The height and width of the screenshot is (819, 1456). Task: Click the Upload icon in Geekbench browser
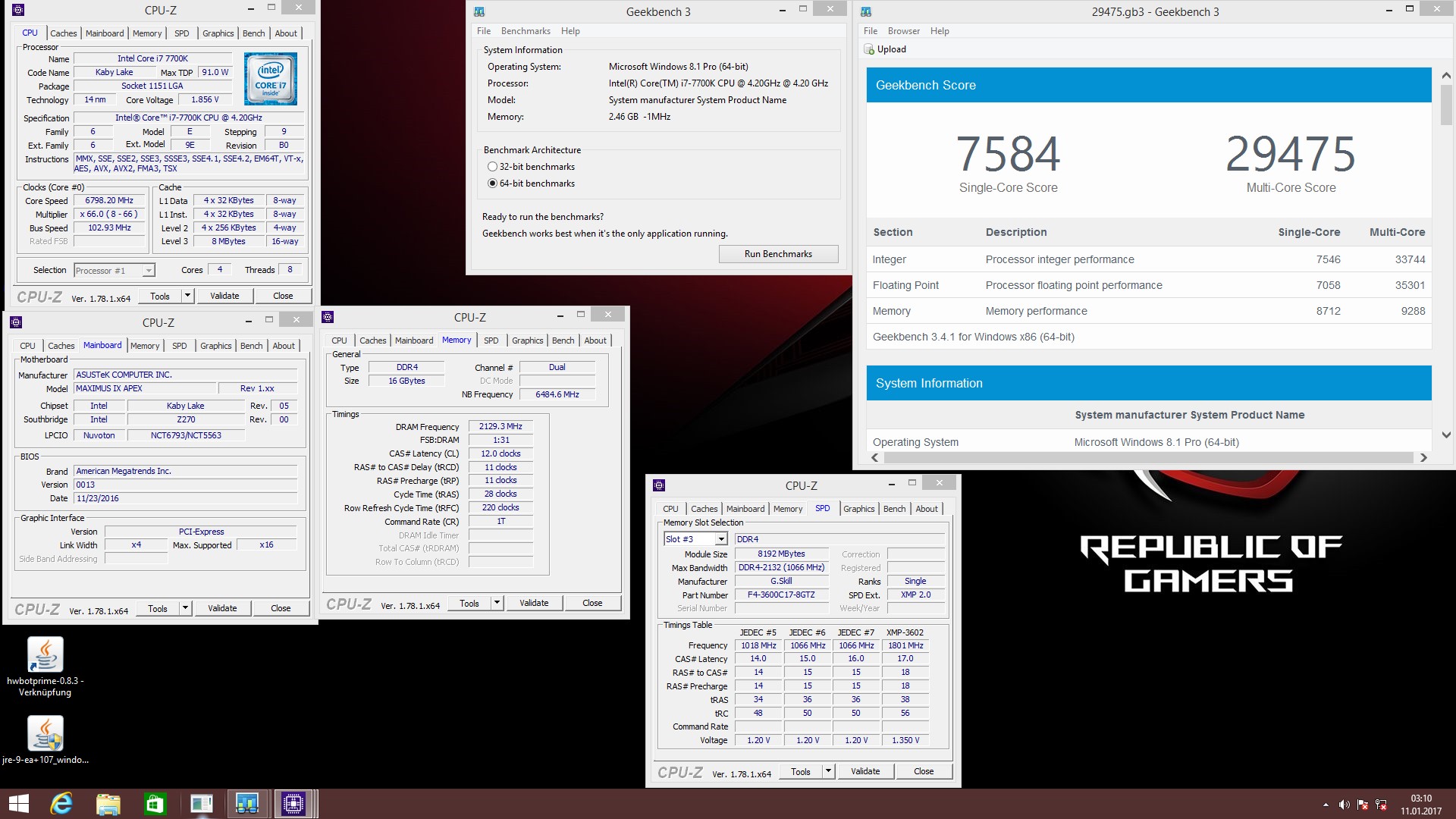[869, 49]
